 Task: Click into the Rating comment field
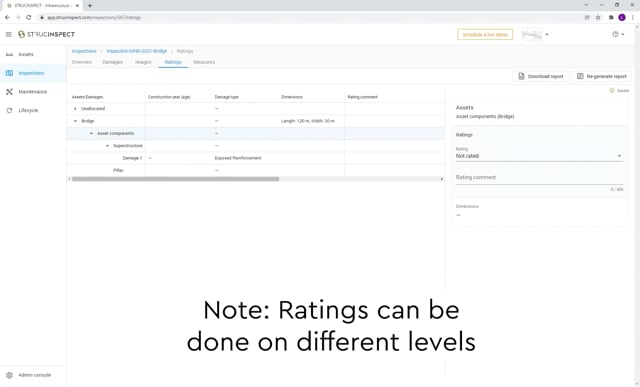[x=539, y=178]
